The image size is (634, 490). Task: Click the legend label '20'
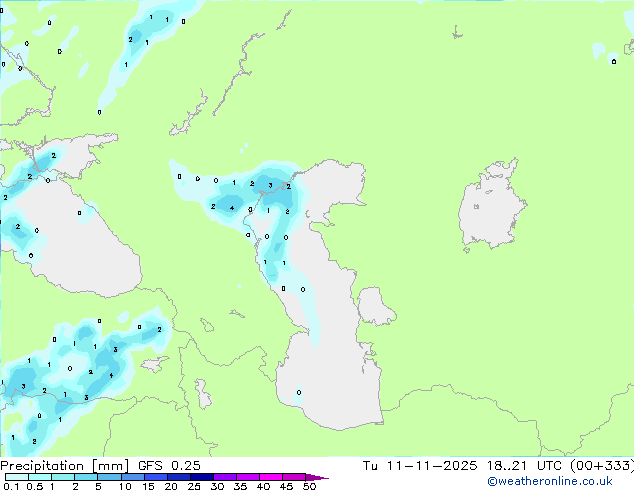pos(171,486)
